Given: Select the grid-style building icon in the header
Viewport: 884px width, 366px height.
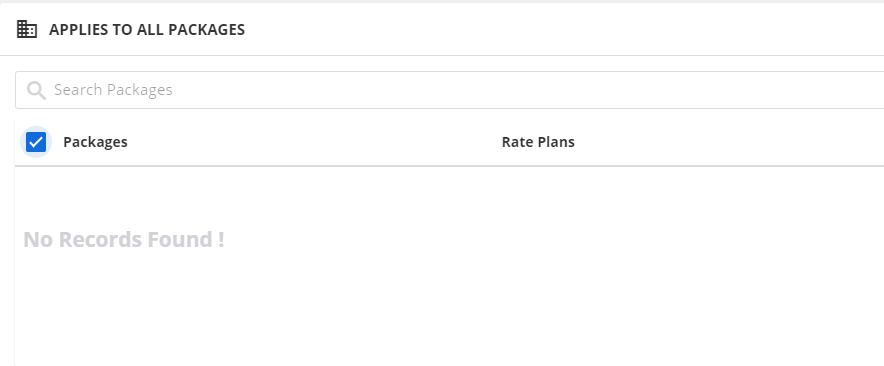Looking at the screenshot, I should (26, 29).
